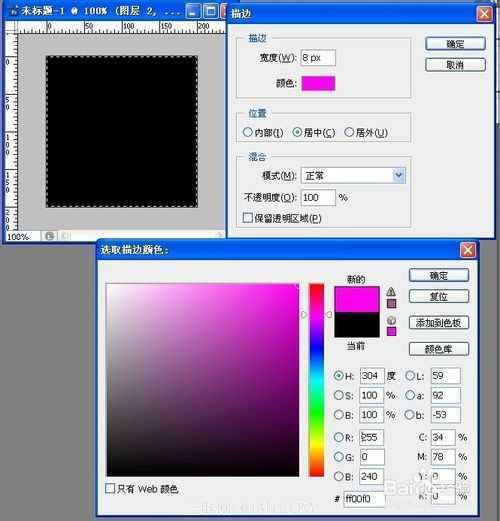
Task: Select the 居中(C) center position radio
Action: tap(297, 132)
